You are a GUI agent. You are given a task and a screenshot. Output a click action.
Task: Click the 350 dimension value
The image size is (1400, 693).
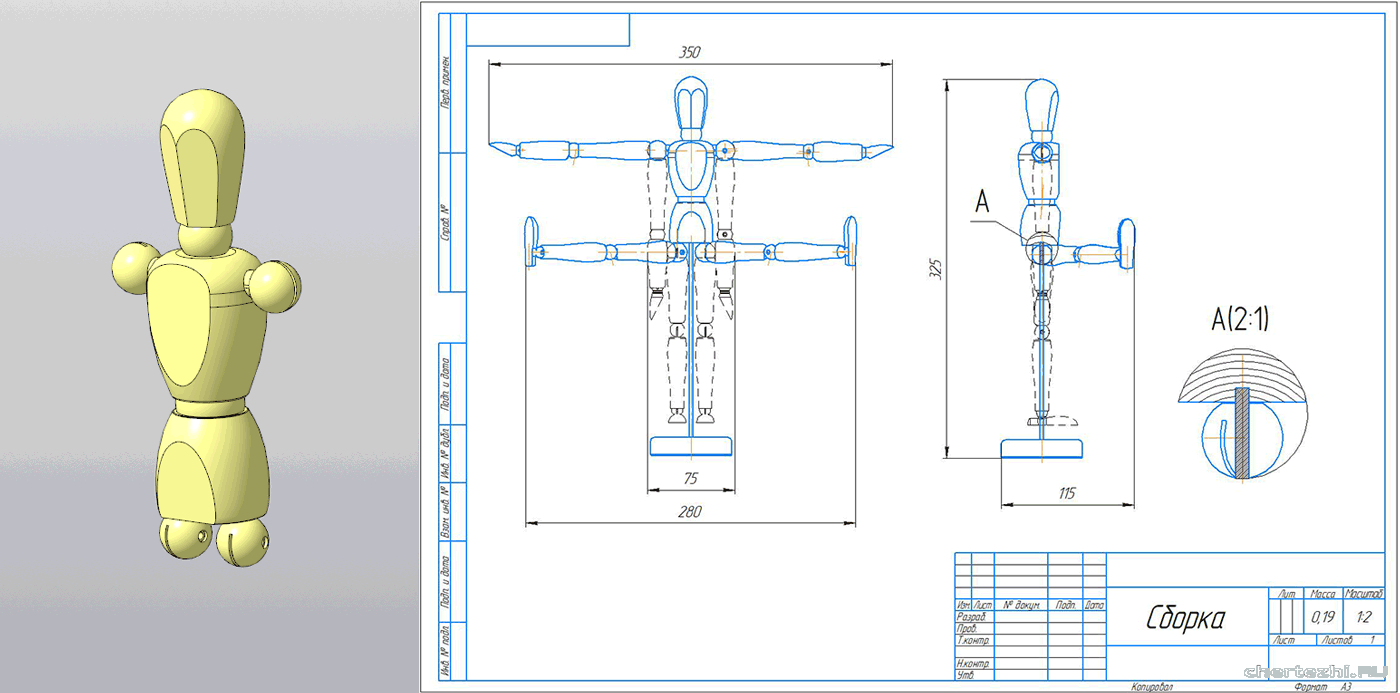click(689, 53)
